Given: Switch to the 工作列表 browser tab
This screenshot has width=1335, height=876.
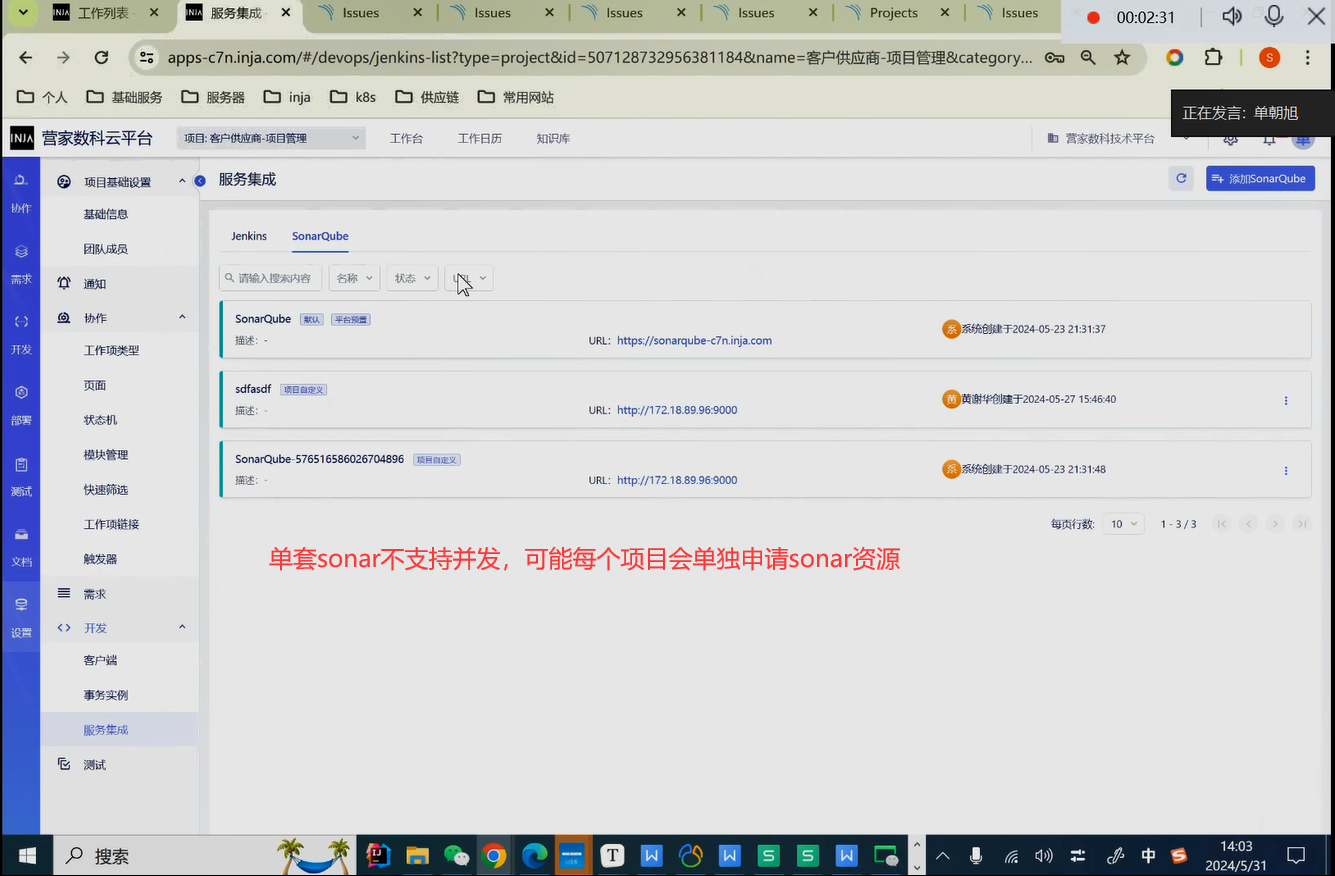Looking at the screenshot, I should 105,13.
